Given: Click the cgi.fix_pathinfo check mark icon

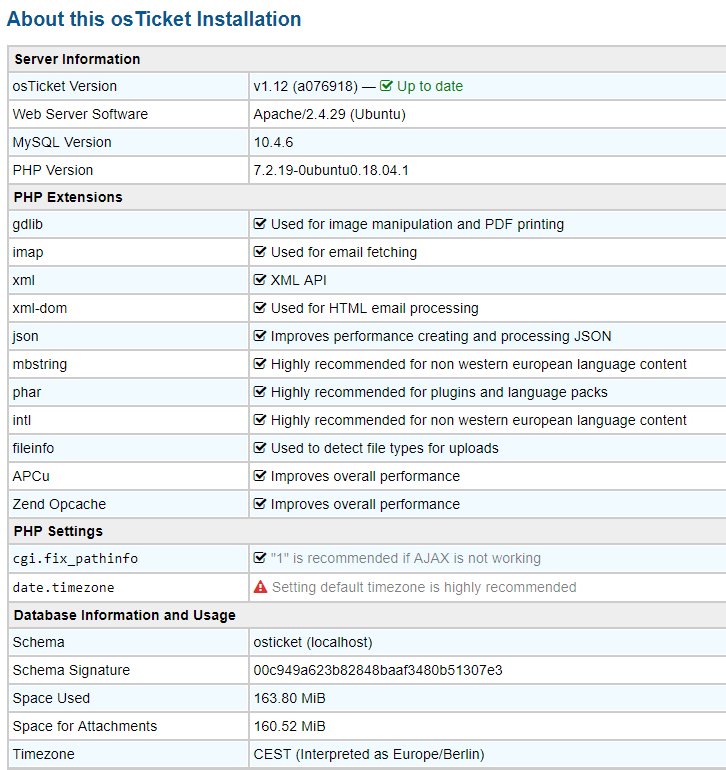Looking at the screenshot, I should pyautogui.click(x=259, y=558).
